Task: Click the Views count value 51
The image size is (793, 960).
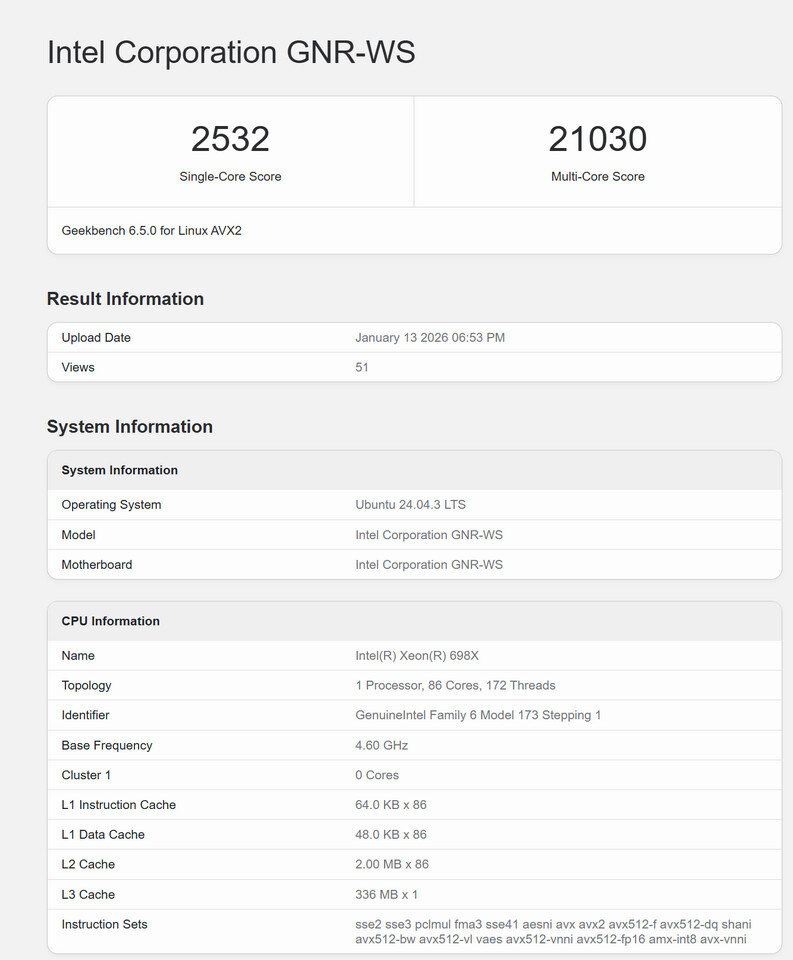Action: point(362,368)
